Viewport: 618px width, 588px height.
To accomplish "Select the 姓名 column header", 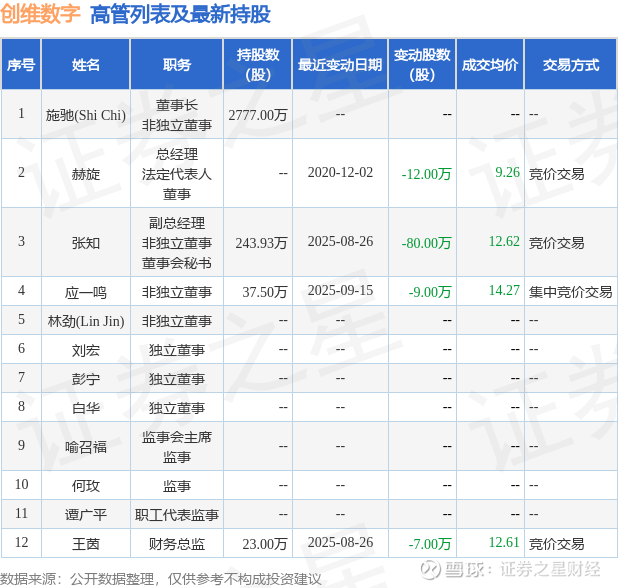I will pyautogui.click(x=86, y=65).
